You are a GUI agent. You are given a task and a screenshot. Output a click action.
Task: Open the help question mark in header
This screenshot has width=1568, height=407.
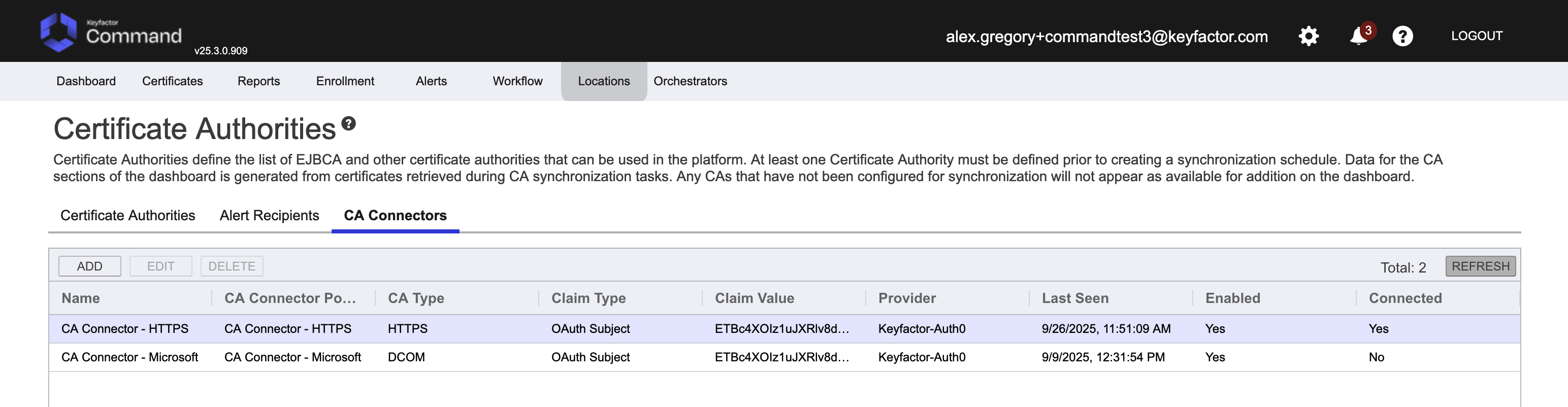[1402, 37]
